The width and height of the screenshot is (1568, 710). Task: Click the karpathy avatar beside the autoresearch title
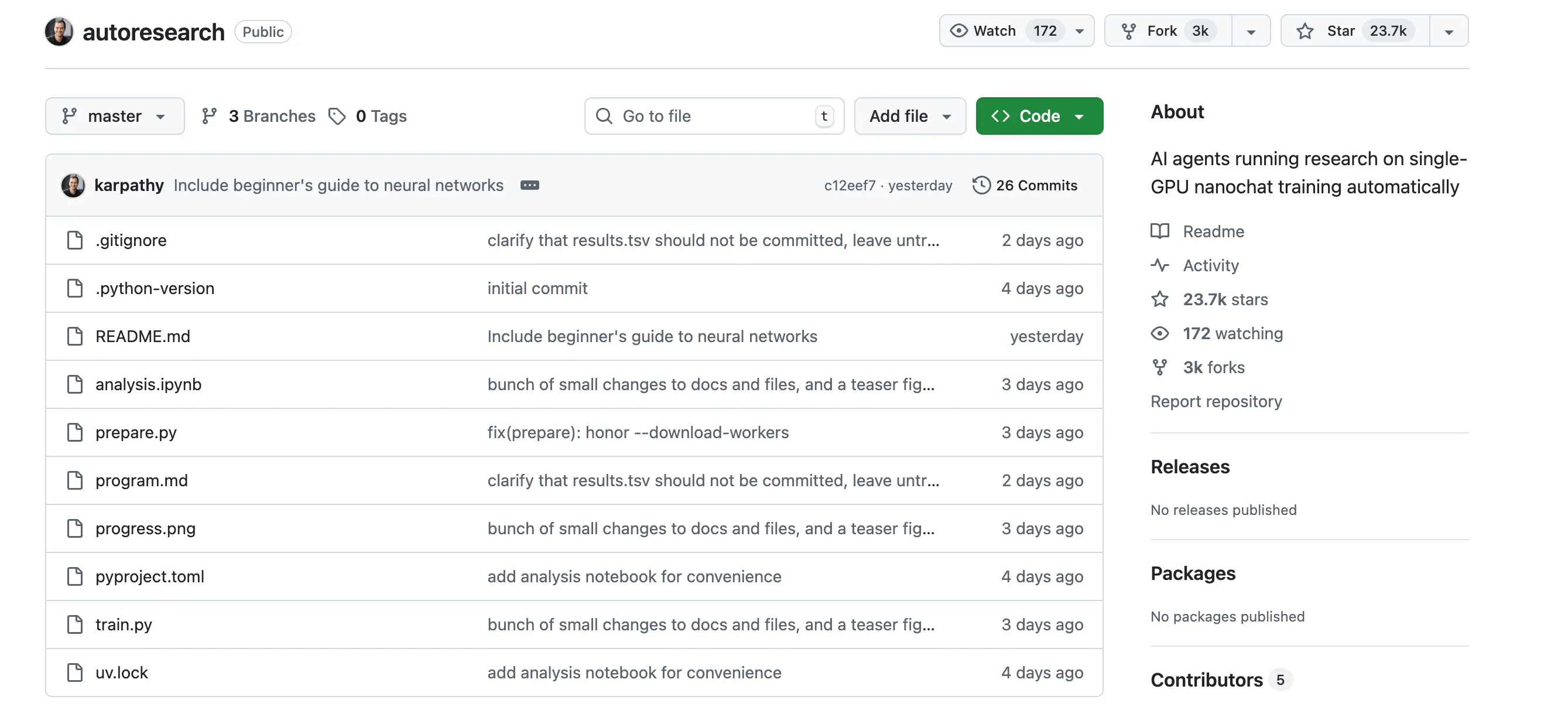[59, 31]
